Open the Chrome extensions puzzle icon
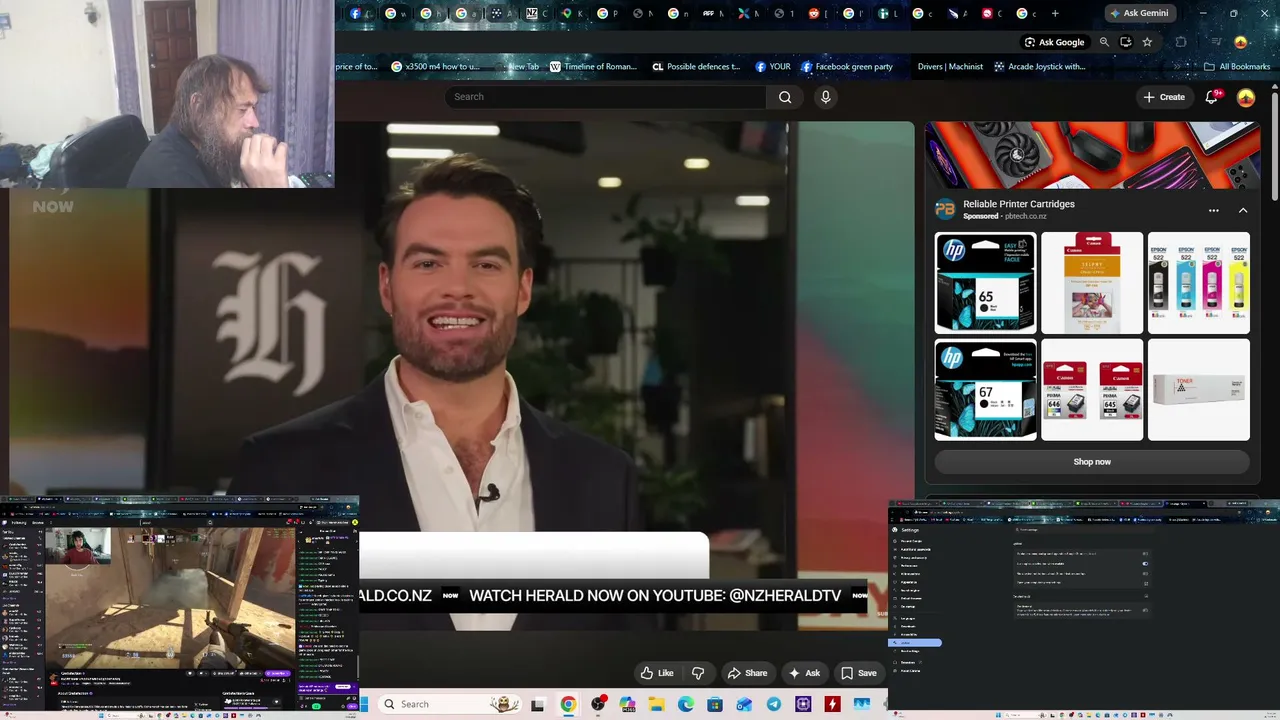This screenshot has height=720, width=1280. tap(1181, 42)
